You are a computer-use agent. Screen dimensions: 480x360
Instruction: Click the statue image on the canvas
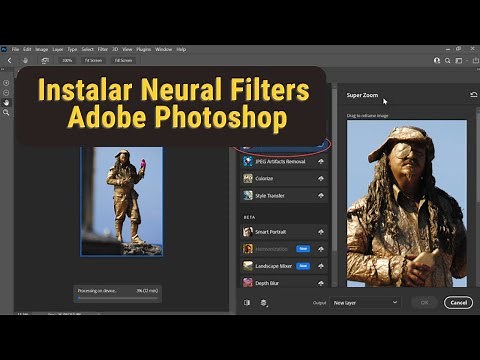click(121, 201)
